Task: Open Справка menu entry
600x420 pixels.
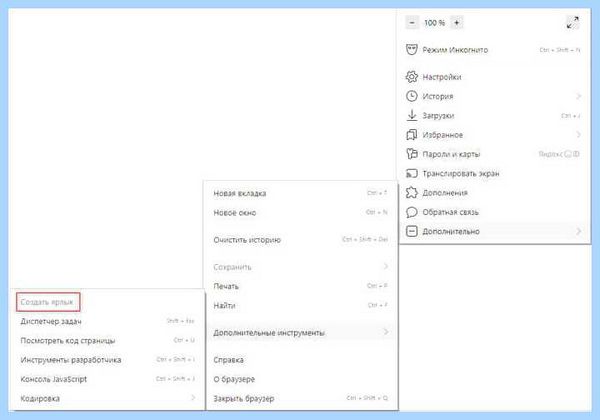Action: pos(301,360)
